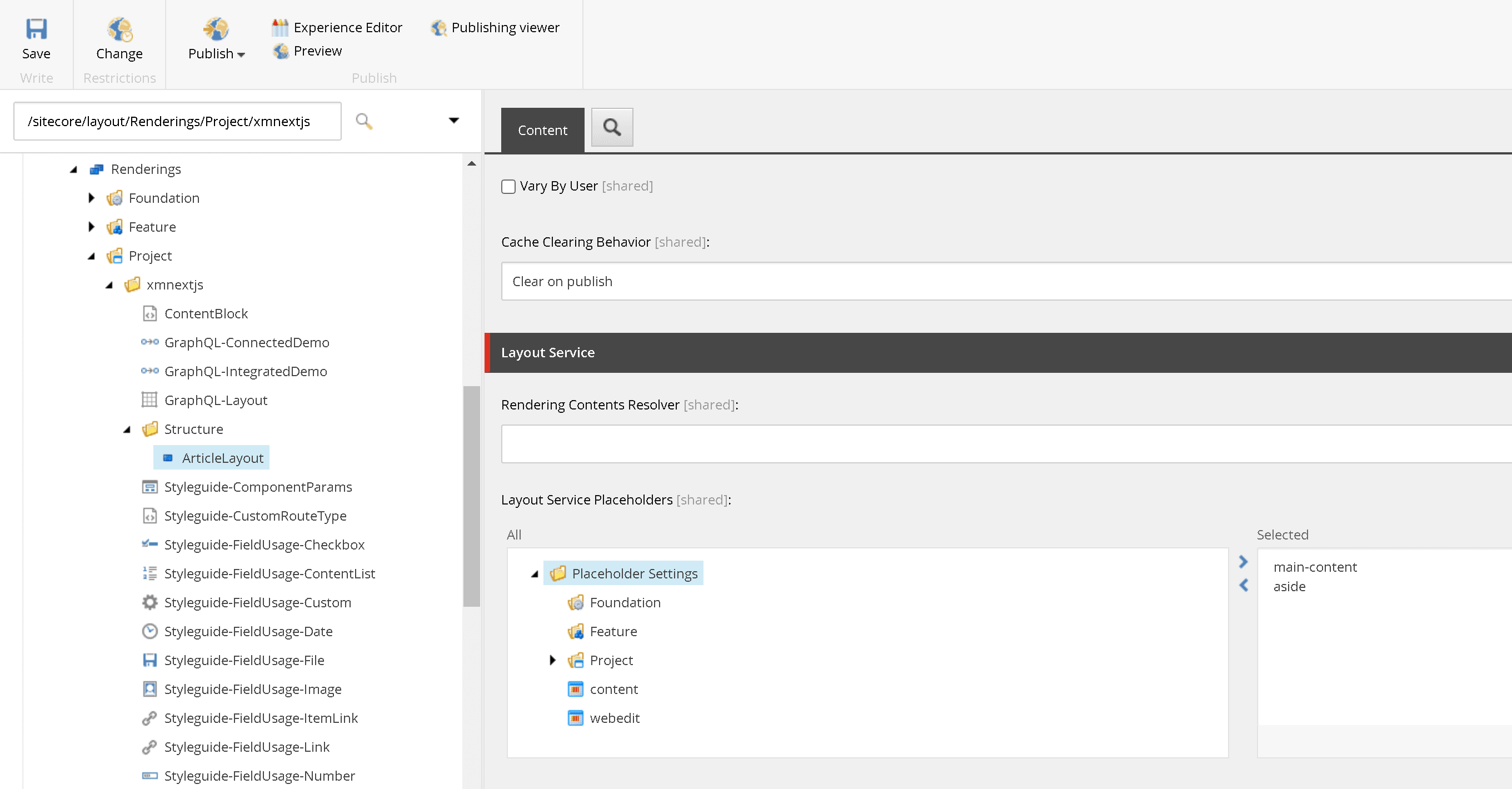Collapse the Structure folder
Image resolution: width=1512 pixels, height=789 pixels.
(x=127, y=429)
